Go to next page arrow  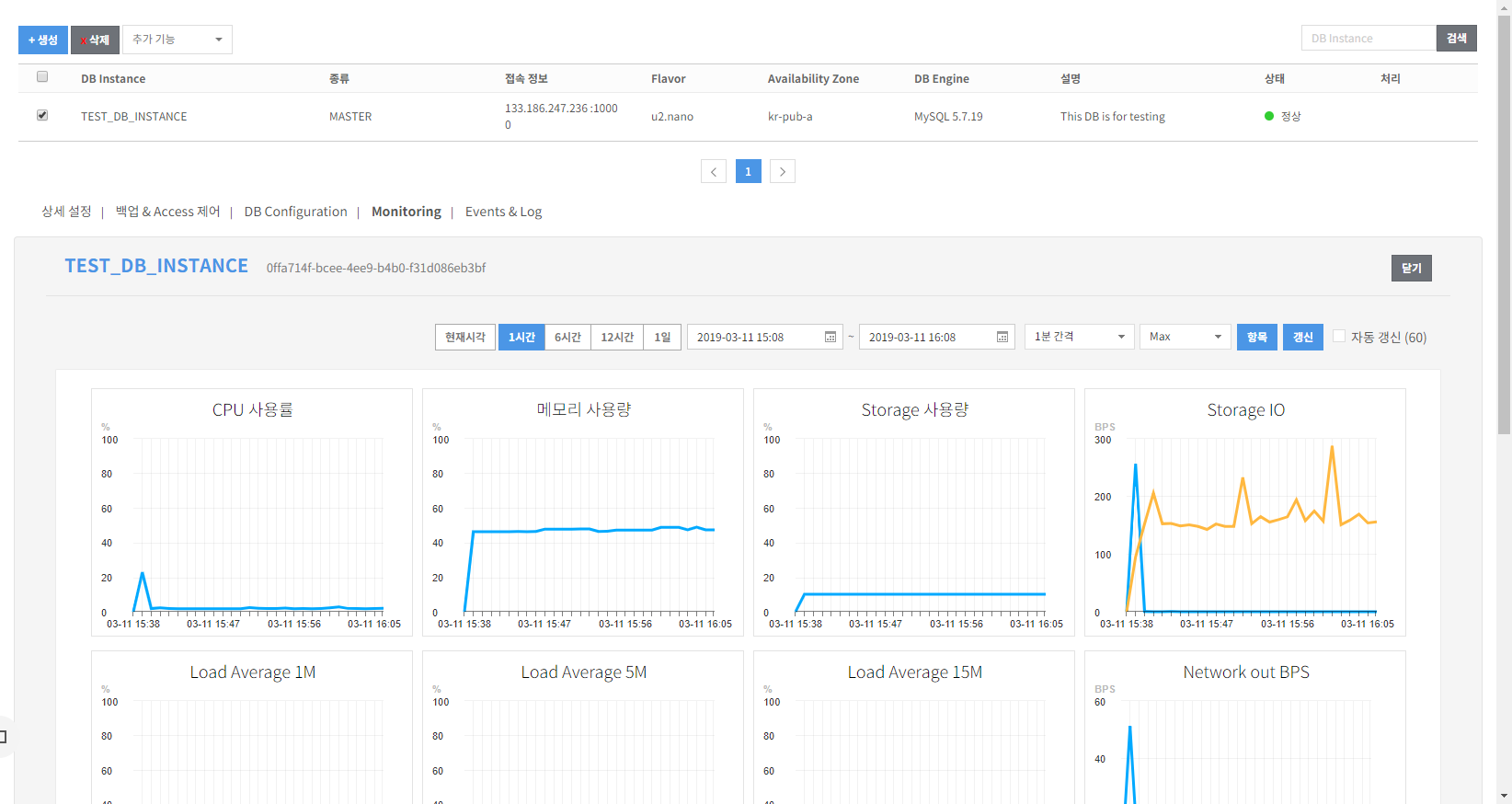783,171
